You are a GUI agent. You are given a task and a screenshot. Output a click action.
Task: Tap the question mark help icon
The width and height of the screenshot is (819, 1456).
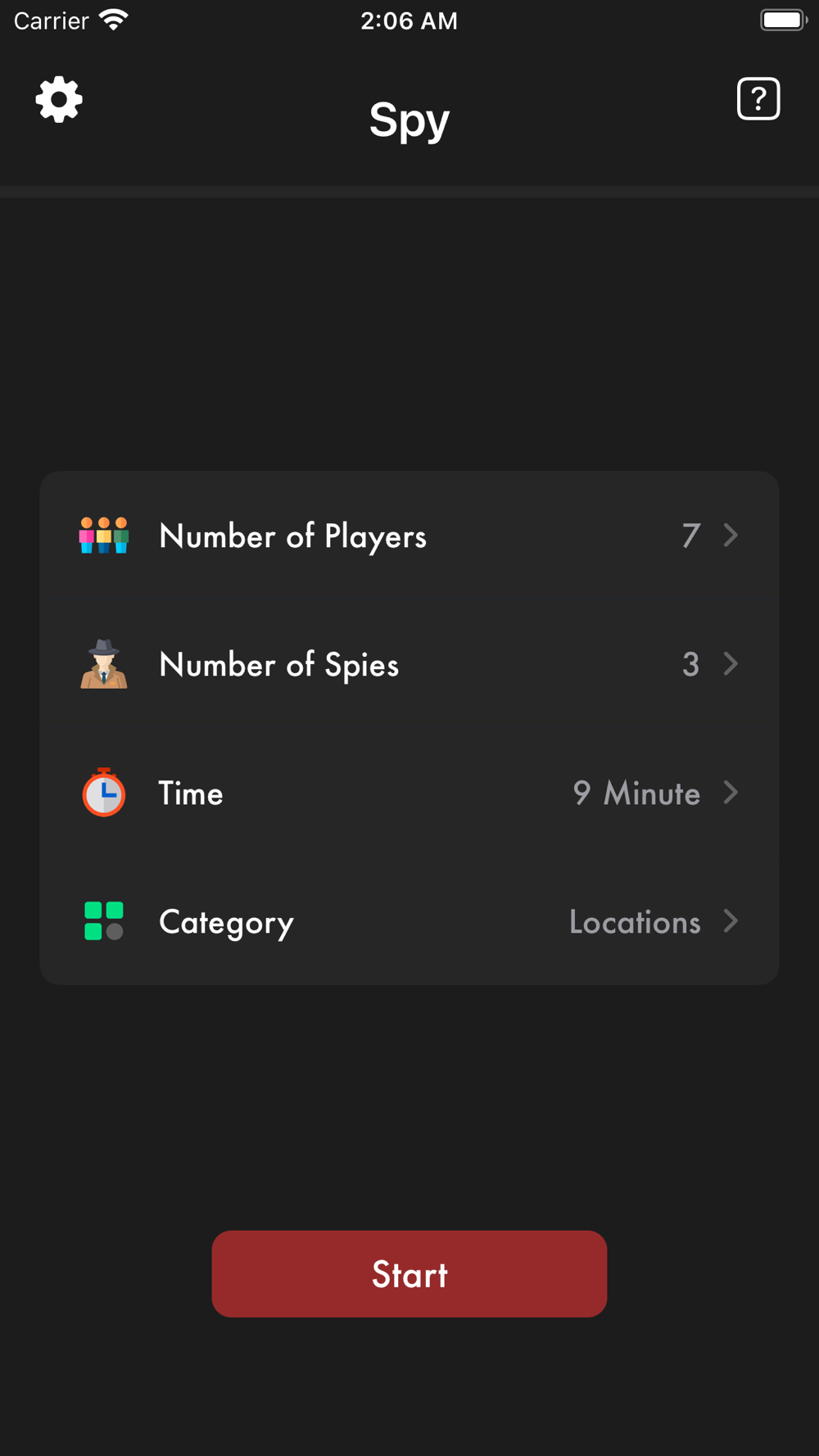[758, 99]
